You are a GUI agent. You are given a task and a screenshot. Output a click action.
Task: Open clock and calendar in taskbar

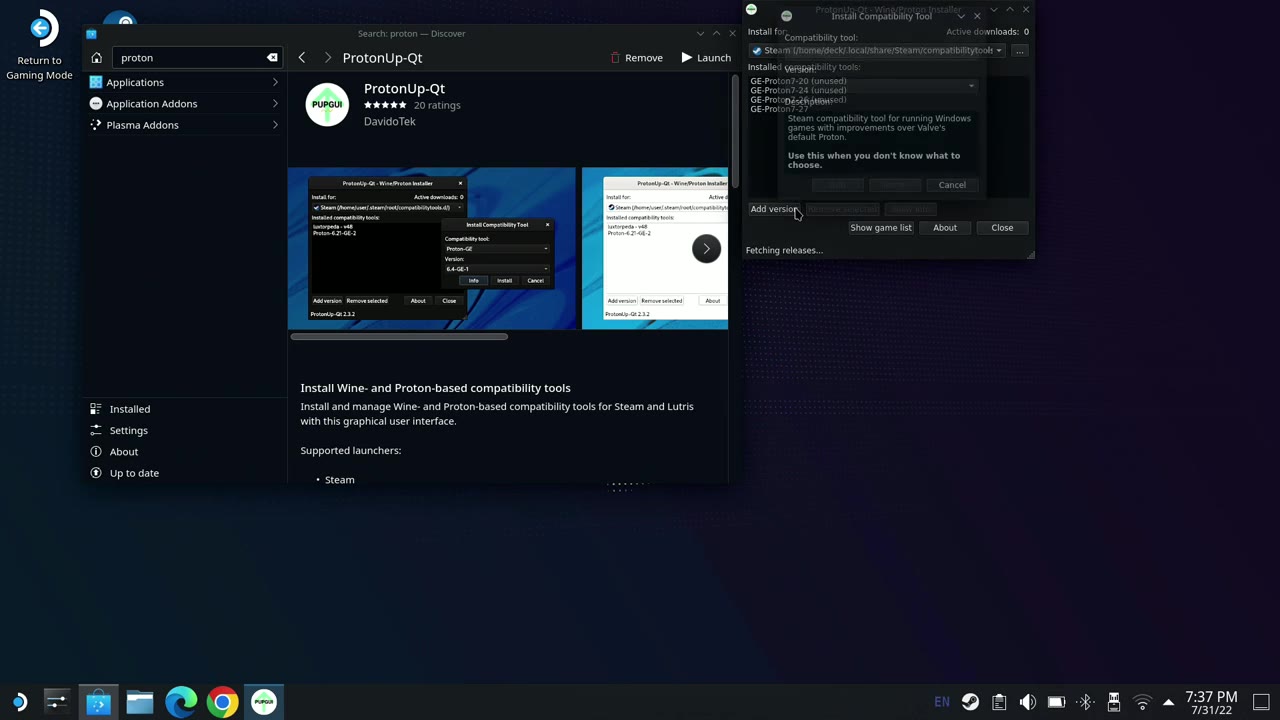[1211, 702]
